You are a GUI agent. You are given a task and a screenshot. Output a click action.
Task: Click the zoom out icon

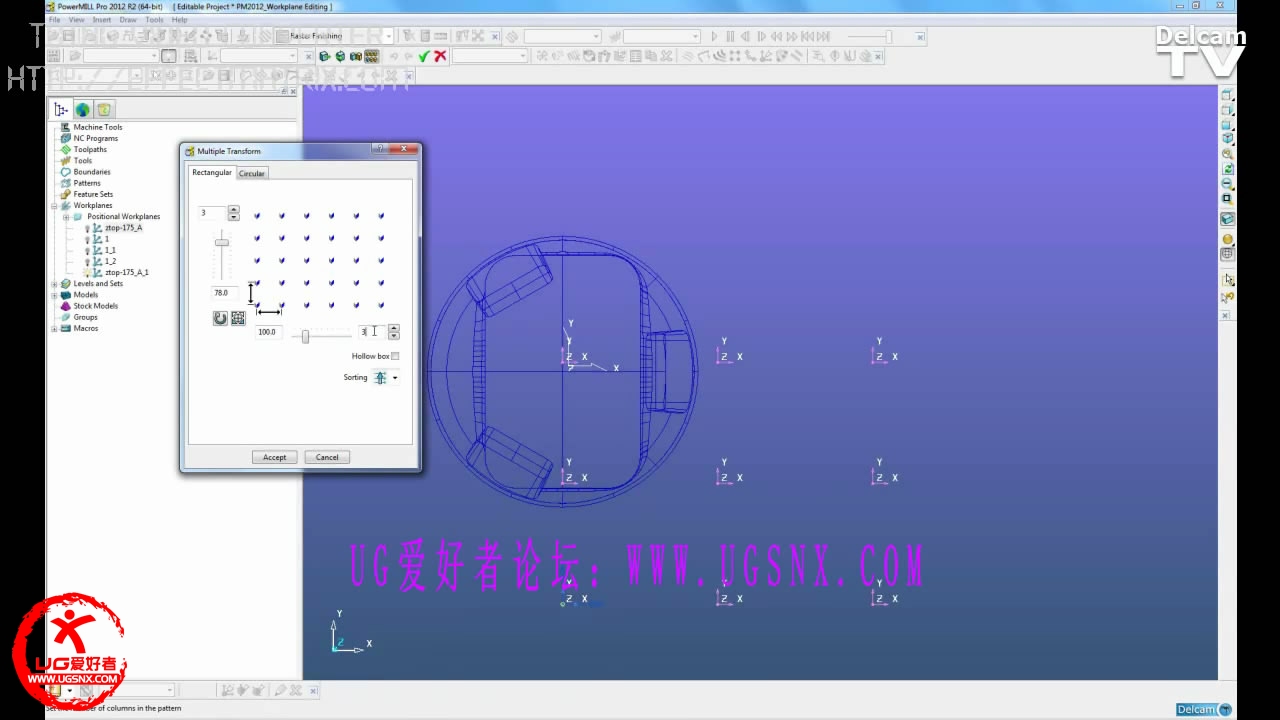click(1228, 184)
